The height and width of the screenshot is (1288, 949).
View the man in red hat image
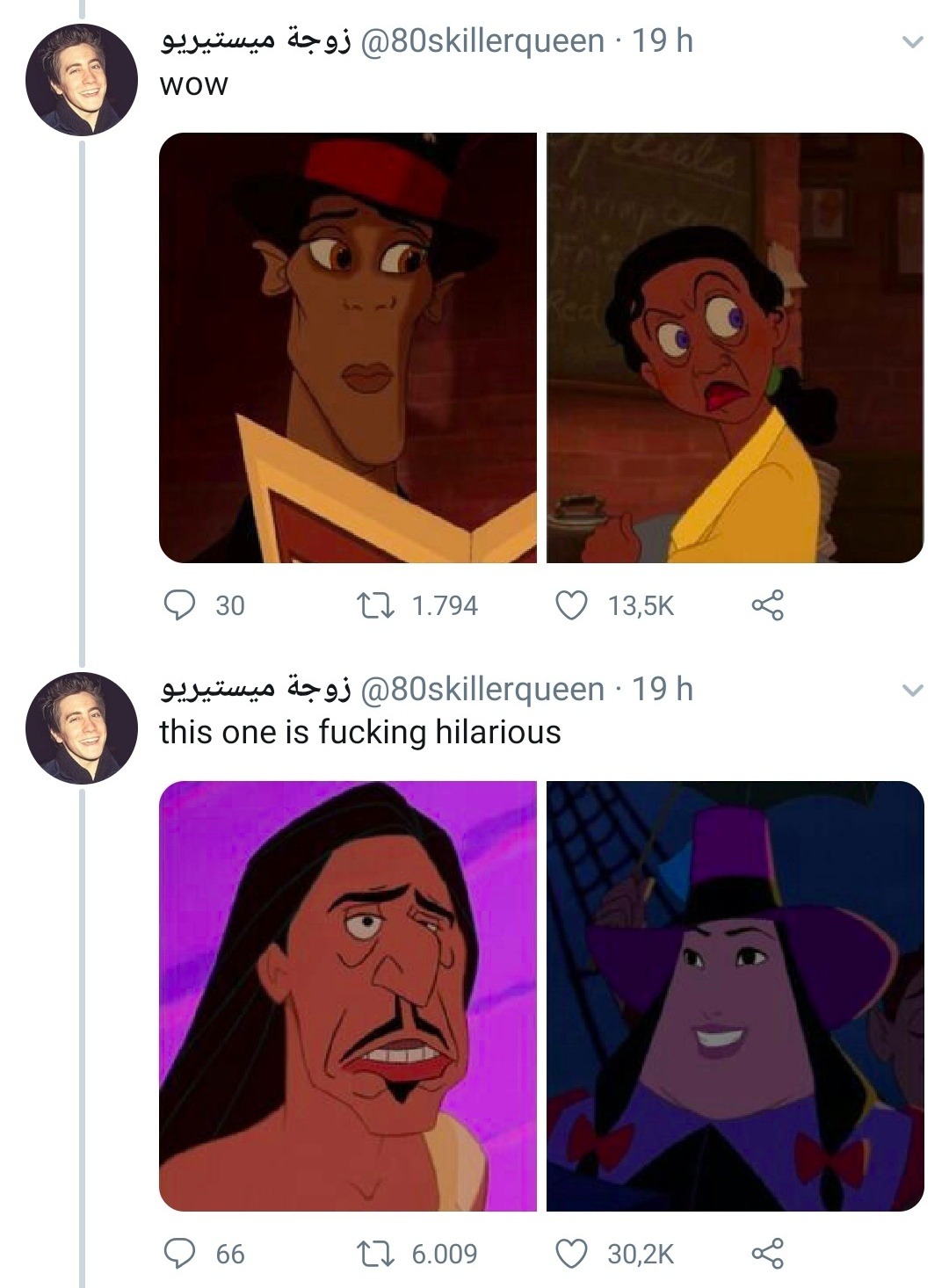[x=348, y=348]
